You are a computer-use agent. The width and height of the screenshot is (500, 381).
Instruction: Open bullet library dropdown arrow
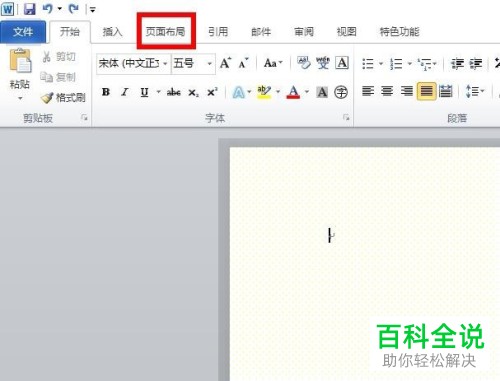click(381, 63)
